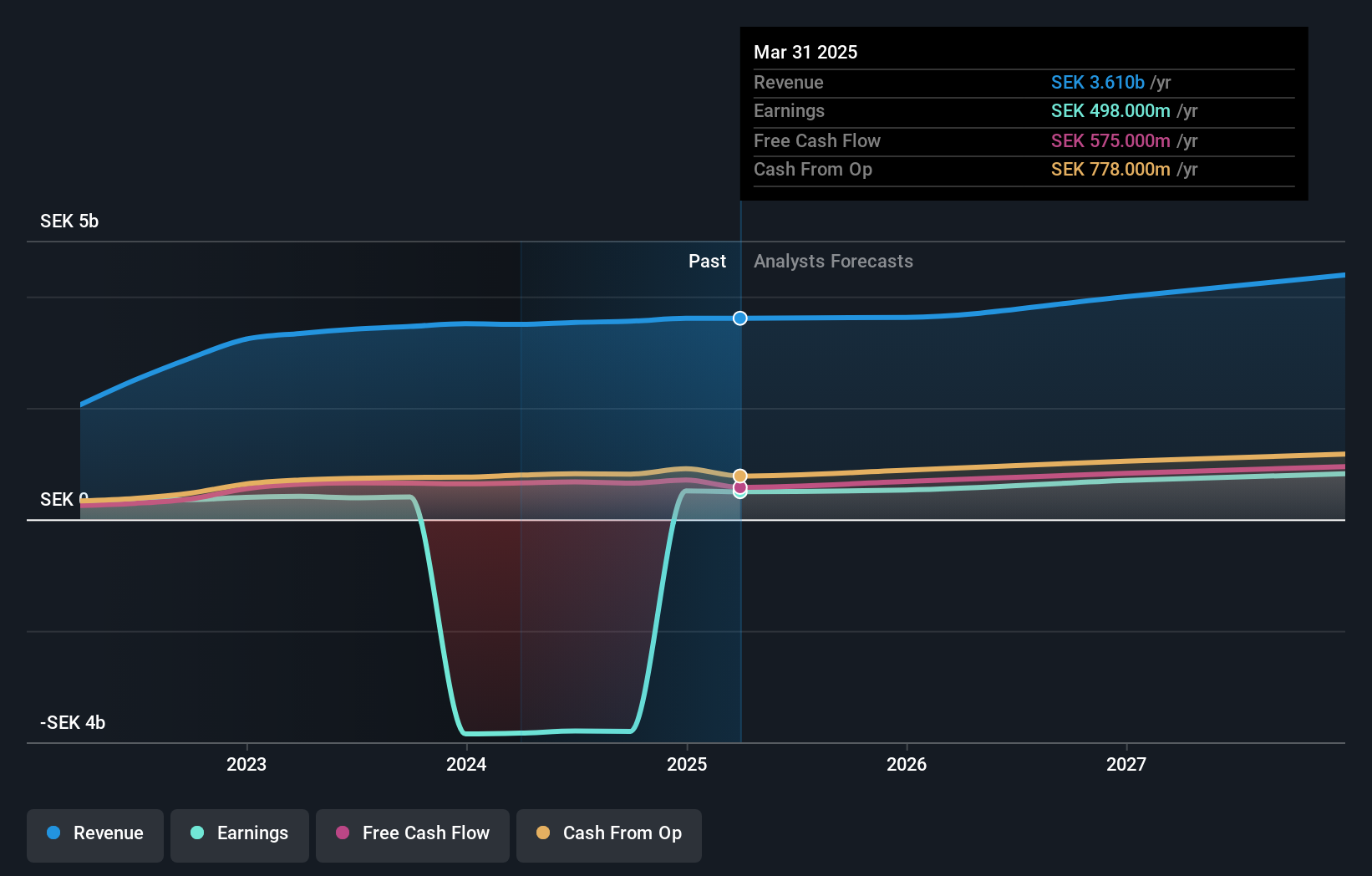
Task: Click the Cash From Op row label in tooltip
Action: click(812, 169)
